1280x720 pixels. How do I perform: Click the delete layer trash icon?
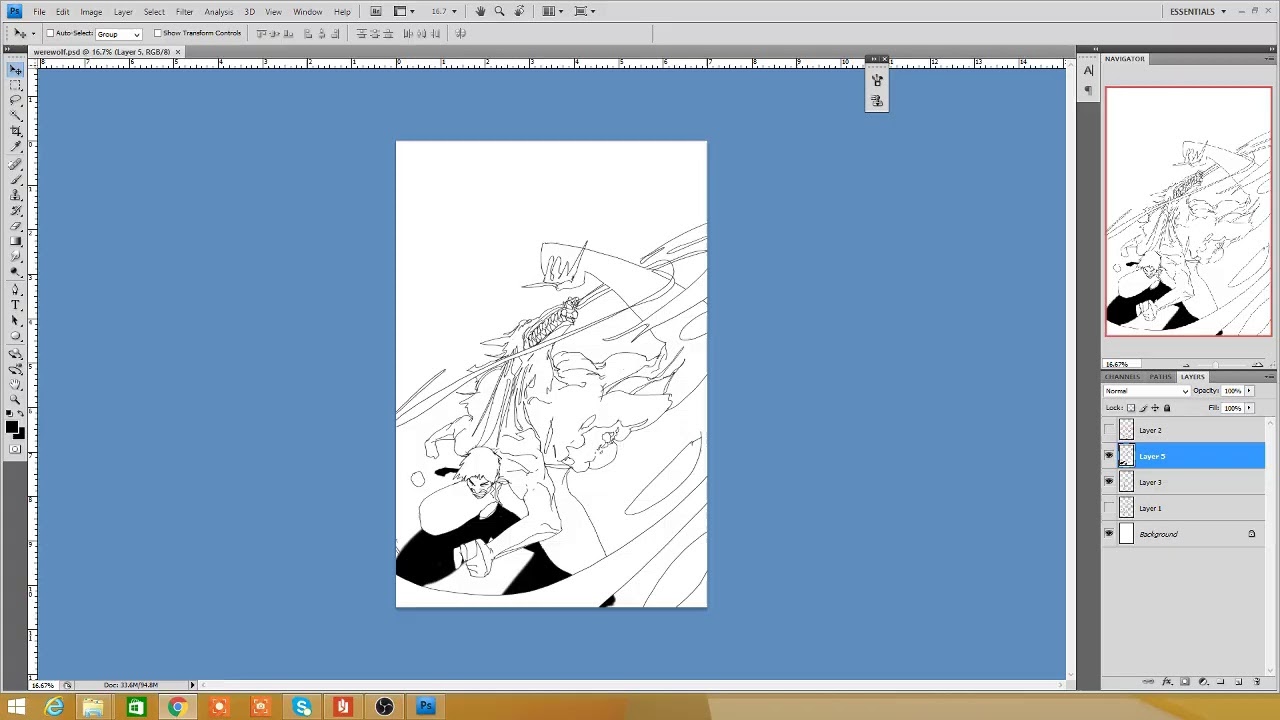pyautogui.click(x=1257, y=682)
